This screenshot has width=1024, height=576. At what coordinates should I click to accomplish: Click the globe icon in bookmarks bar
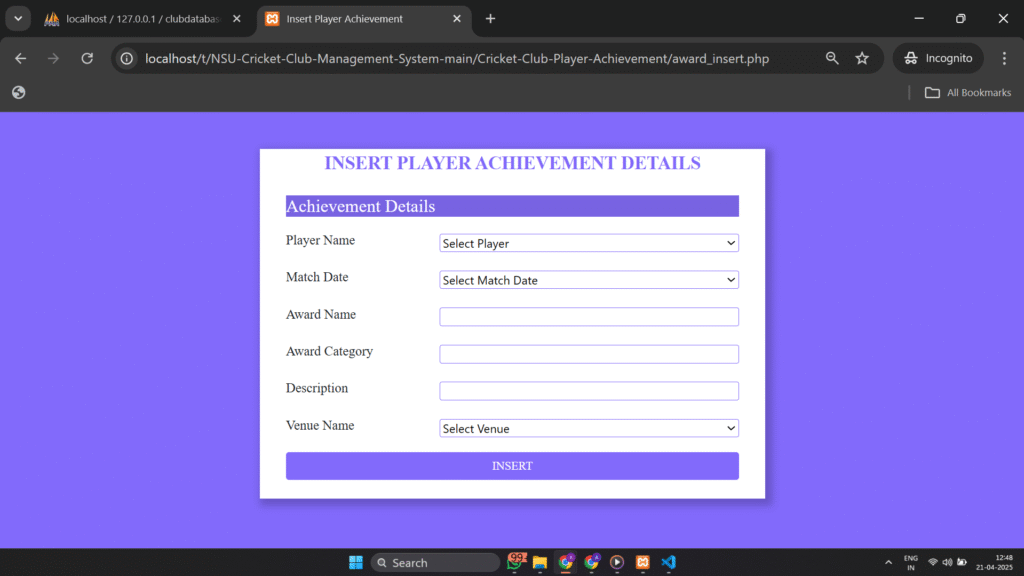tap(18, 93)
